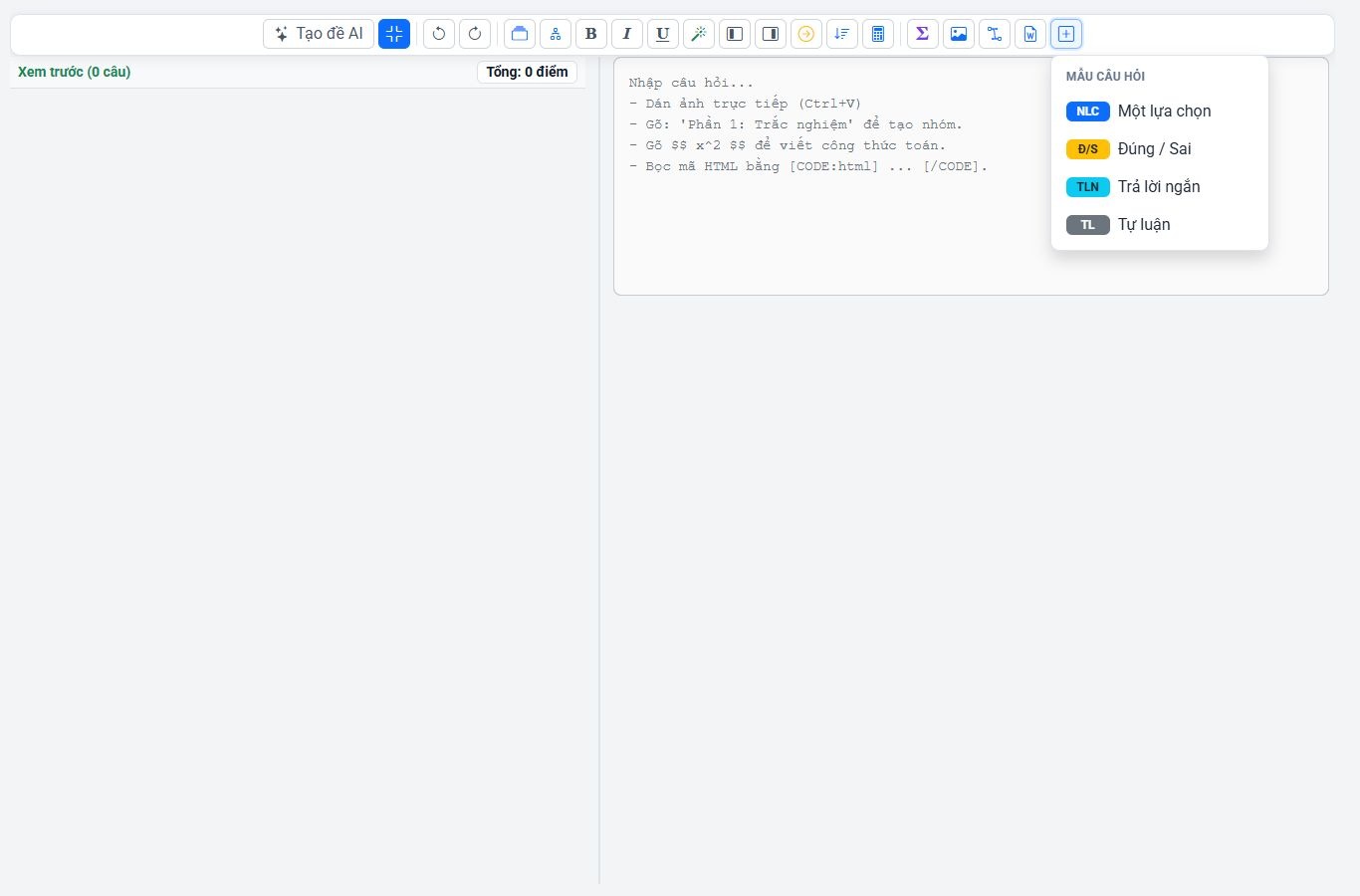Toggle underline formatting
1360x896 pixels.
click(x=663, y=34)
